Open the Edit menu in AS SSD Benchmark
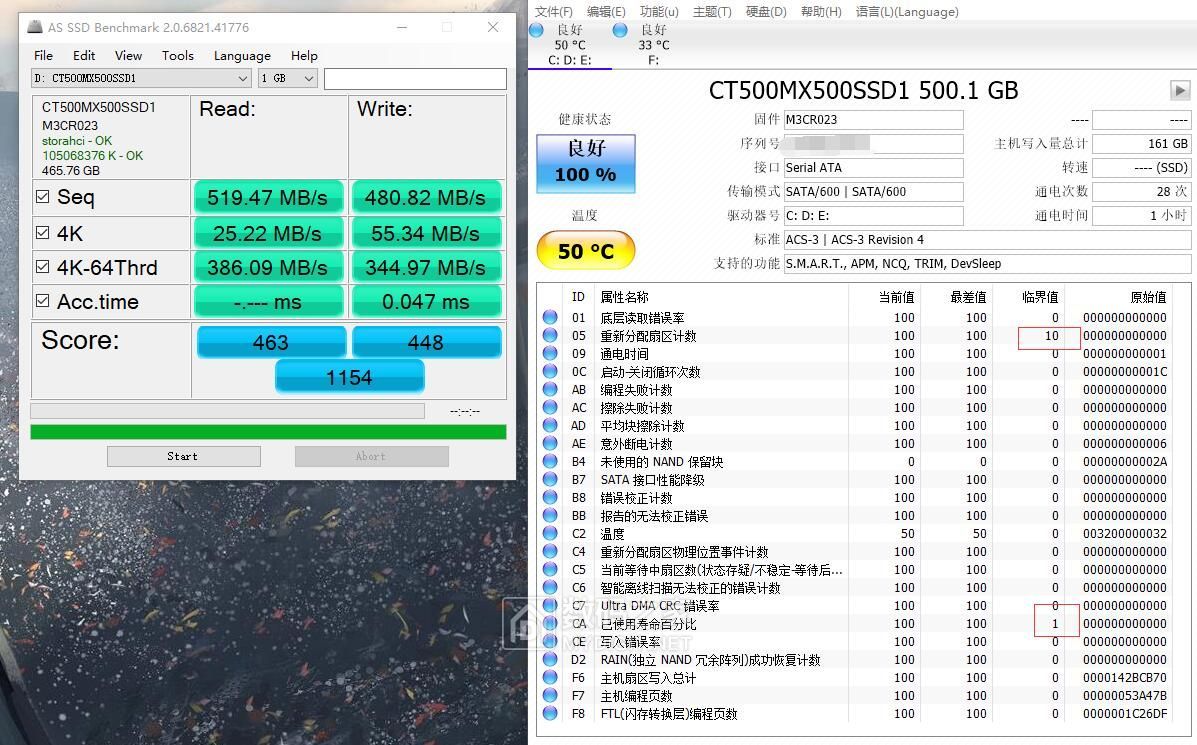The image size is (1197, 745). tap(84, 55)
